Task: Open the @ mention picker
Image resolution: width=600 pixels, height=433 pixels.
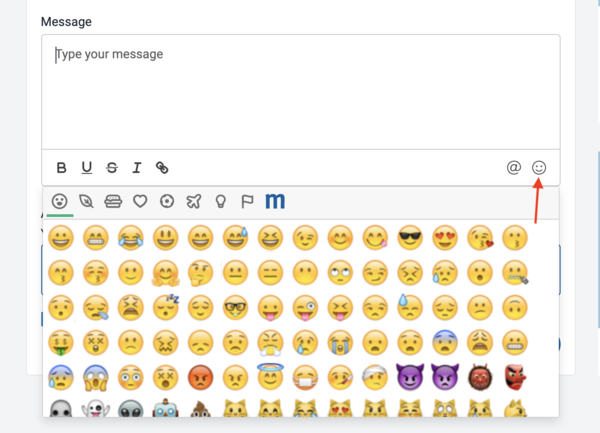Action: coord(514,167)
